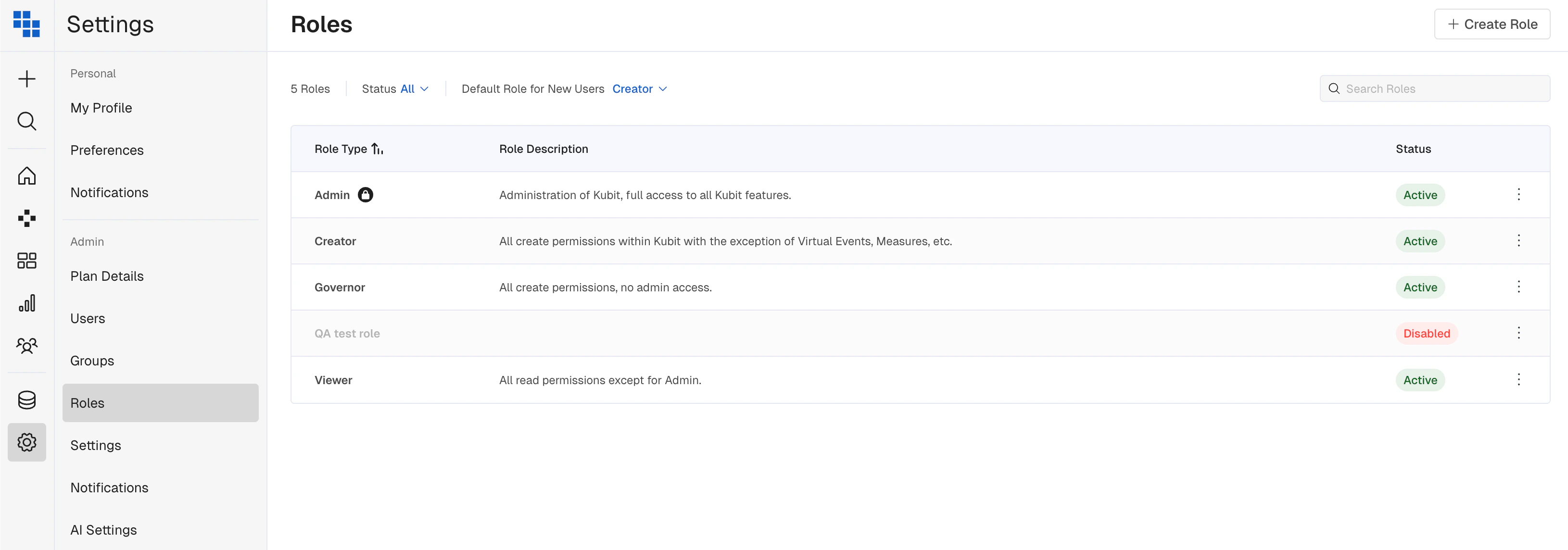Click the Kubit logo icon
Screen dimensions: 1568x550
(27, 25)
